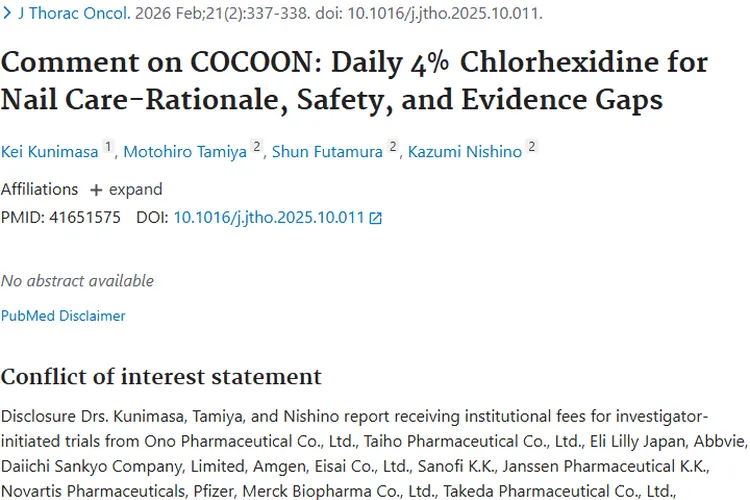Click affiliation superscript 2 after Tamiya

(257, 148)
